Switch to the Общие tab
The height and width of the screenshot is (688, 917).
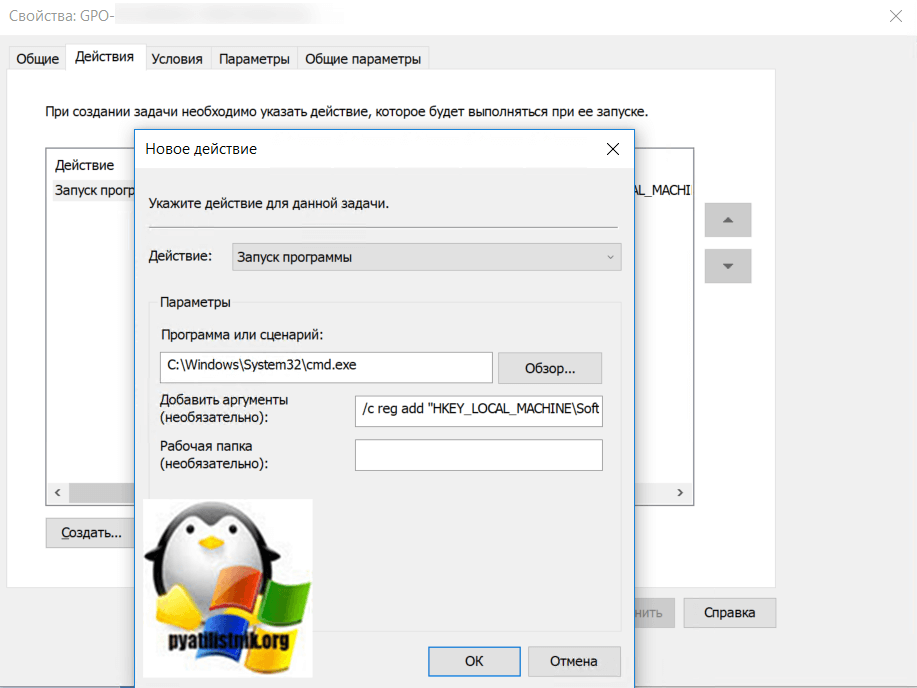point(37,59)
